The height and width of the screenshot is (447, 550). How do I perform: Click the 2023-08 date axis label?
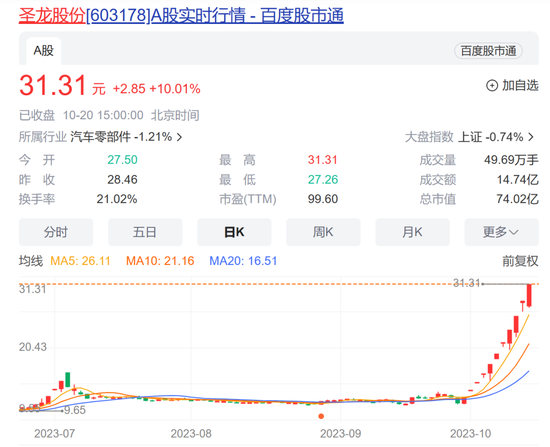(x=191, y=434)
